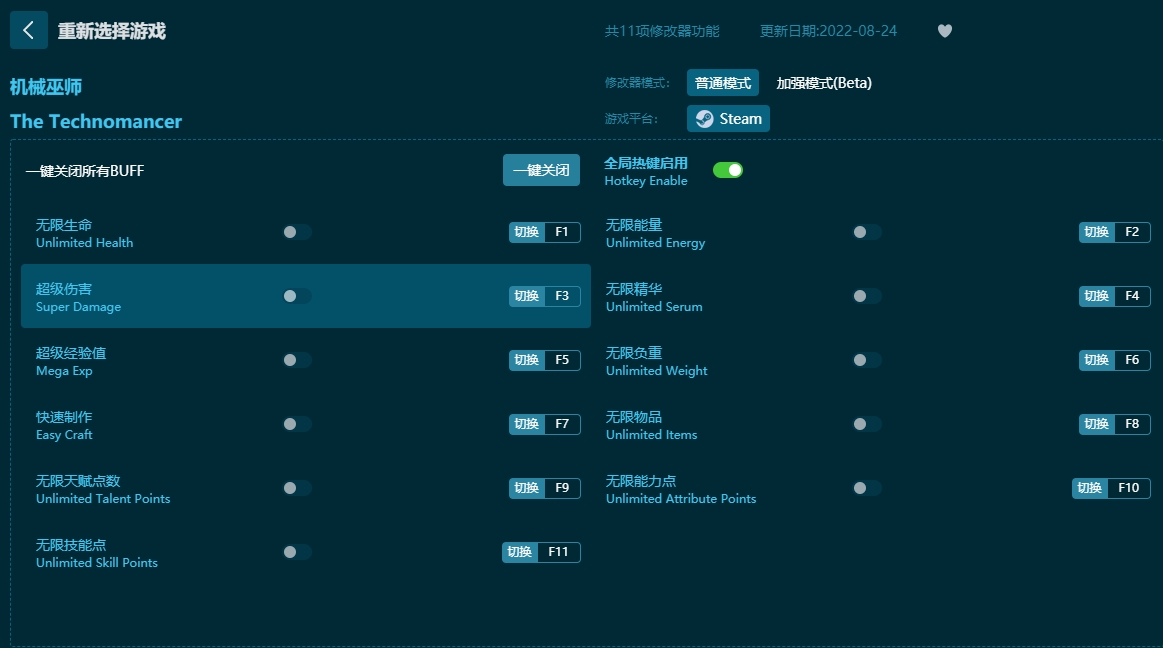
Task: Click 切换 button for F1 hotkey
Action: [x=527, y=232]
